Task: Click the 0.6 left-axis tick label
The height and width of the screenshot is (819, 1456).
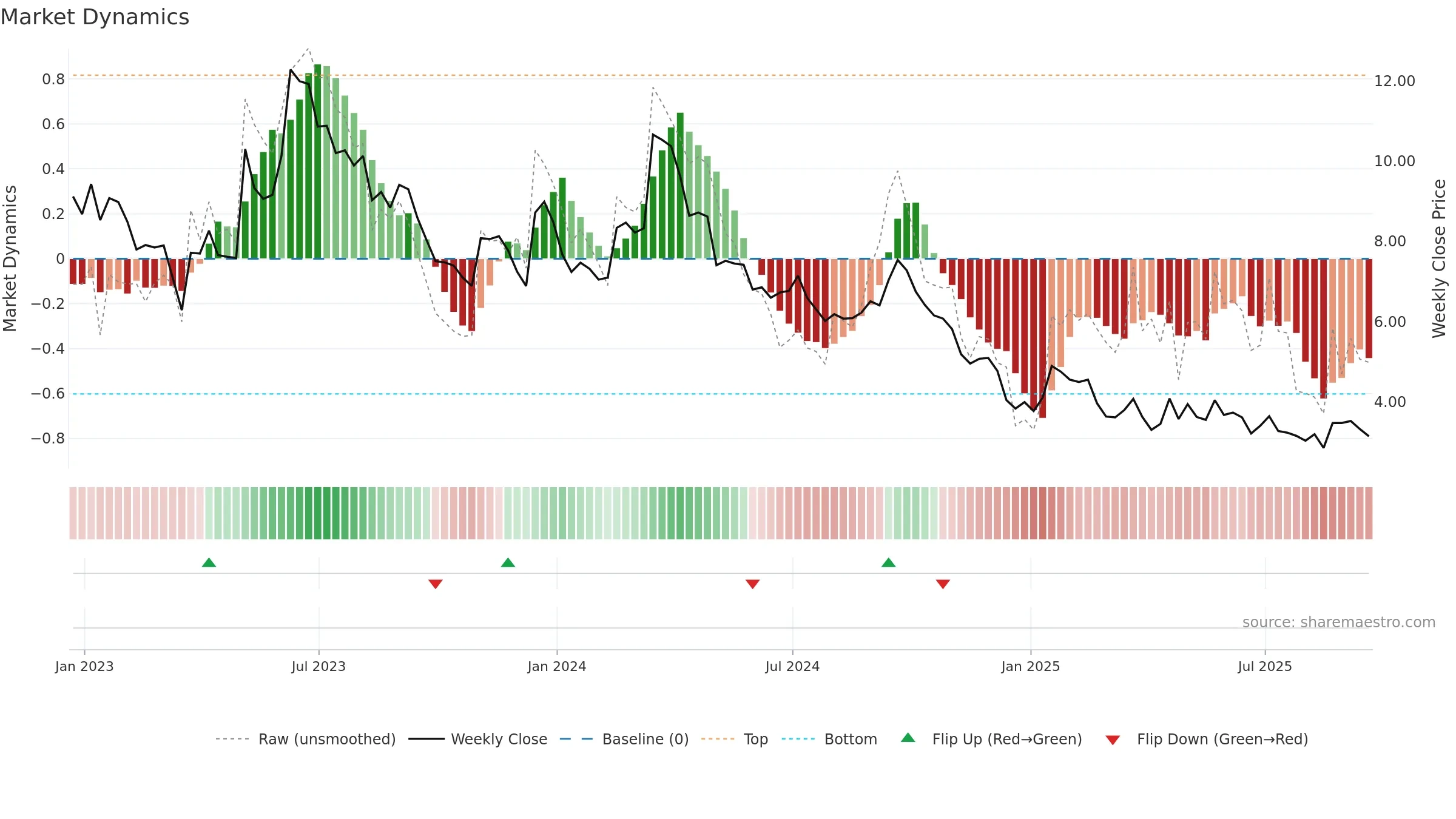Action: tap(53, 124)
